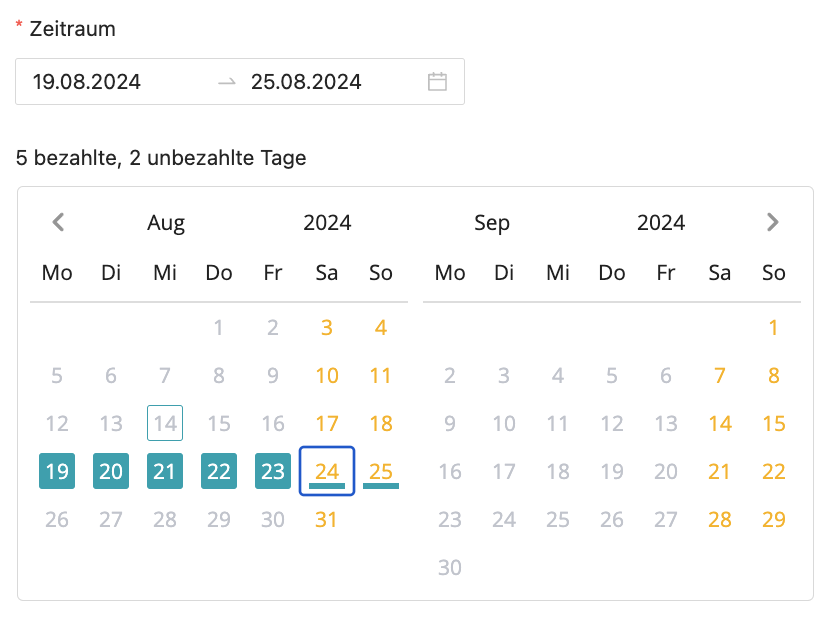Click the calendar icon in date field

click(437, 82)
